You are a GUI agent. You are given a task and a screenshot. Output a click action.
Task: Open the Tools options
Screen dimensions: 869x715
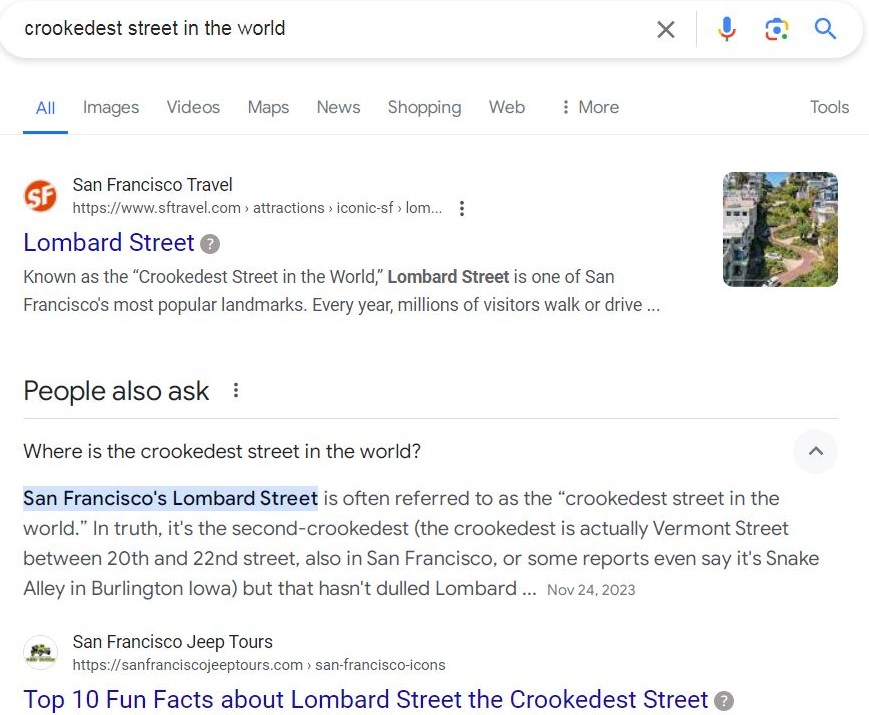click(x=829, y=107)
